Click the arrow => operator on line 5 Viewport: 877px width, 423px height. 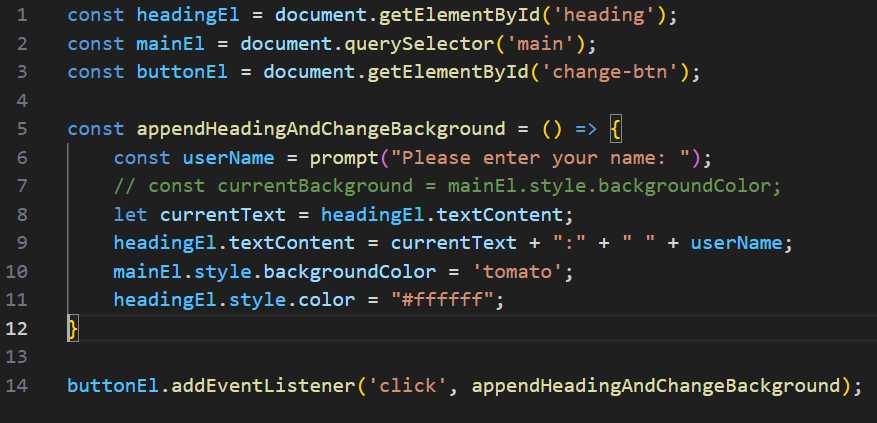pos(586,129)
